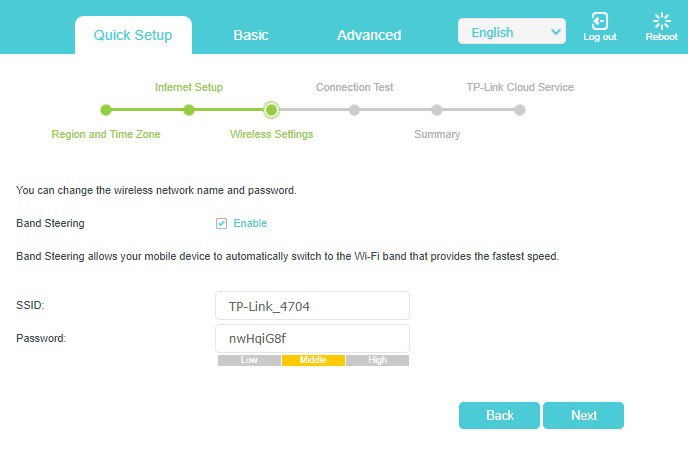Open the Advanced tab
Viewport: 688px width, 450px height.
pos(369,35)
